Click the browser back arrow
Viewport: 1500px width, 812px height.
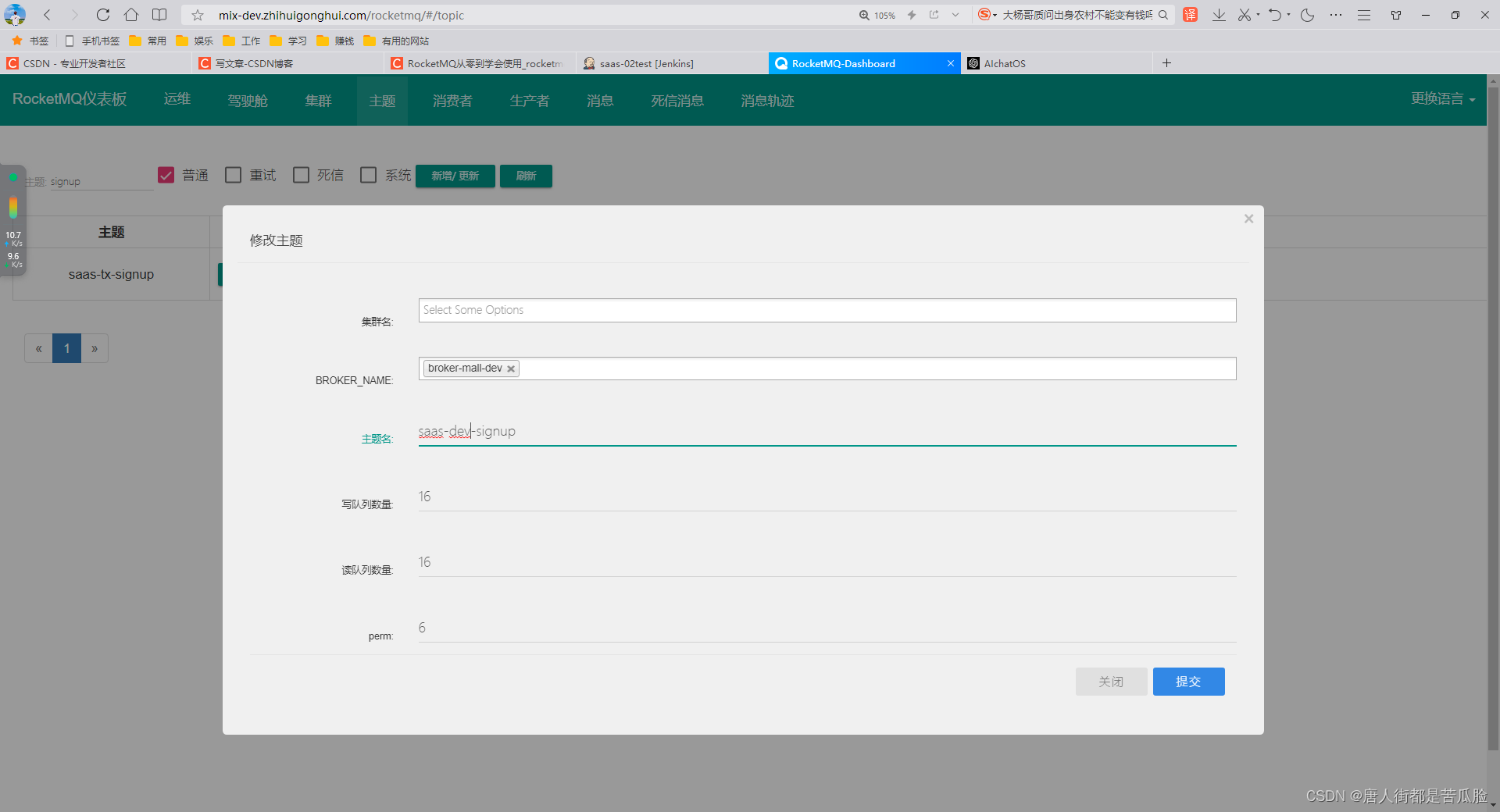pos(48,15)
